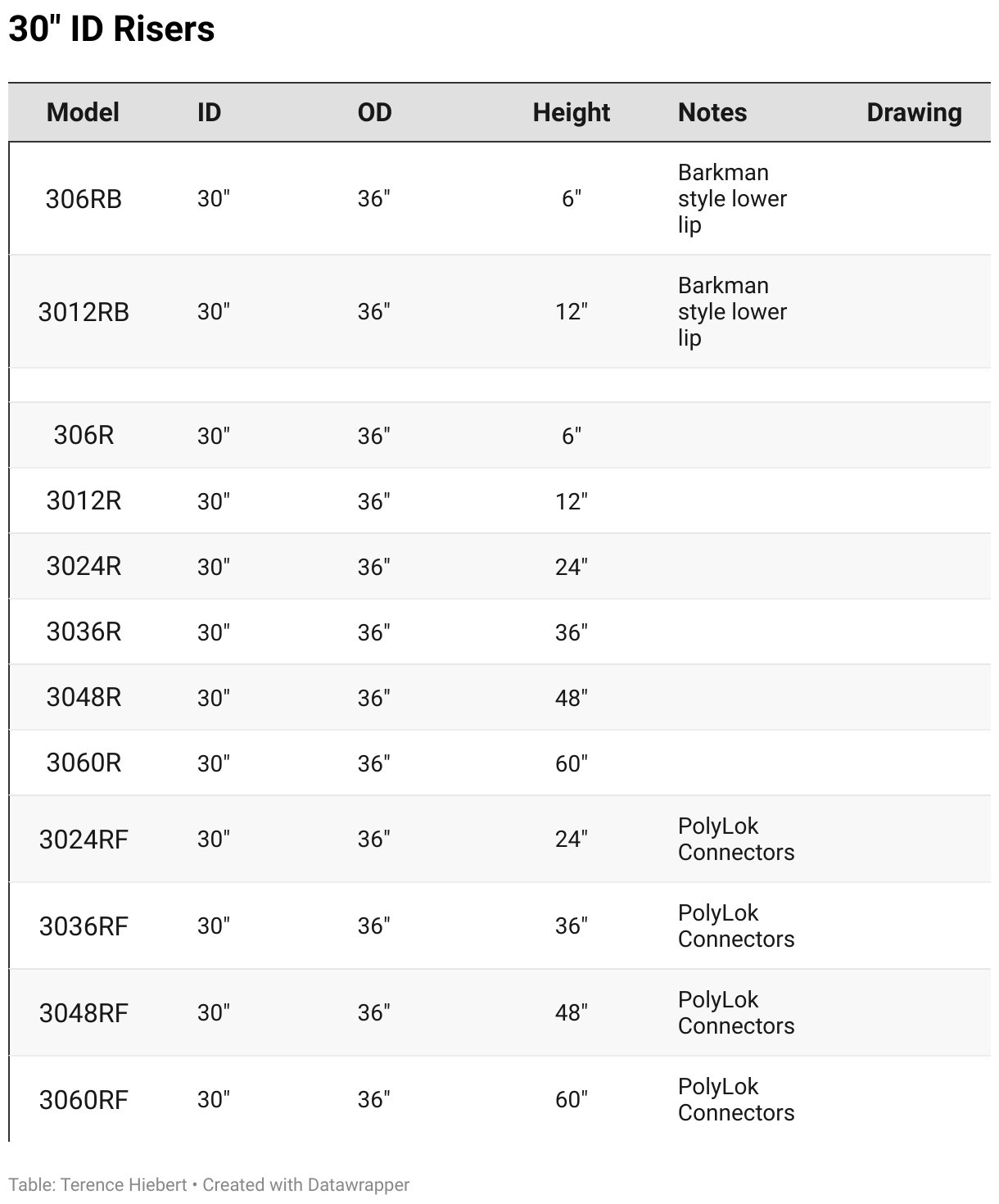999x1204 pixels.
Task: Click the ID column header
Action: pos(209,112)
